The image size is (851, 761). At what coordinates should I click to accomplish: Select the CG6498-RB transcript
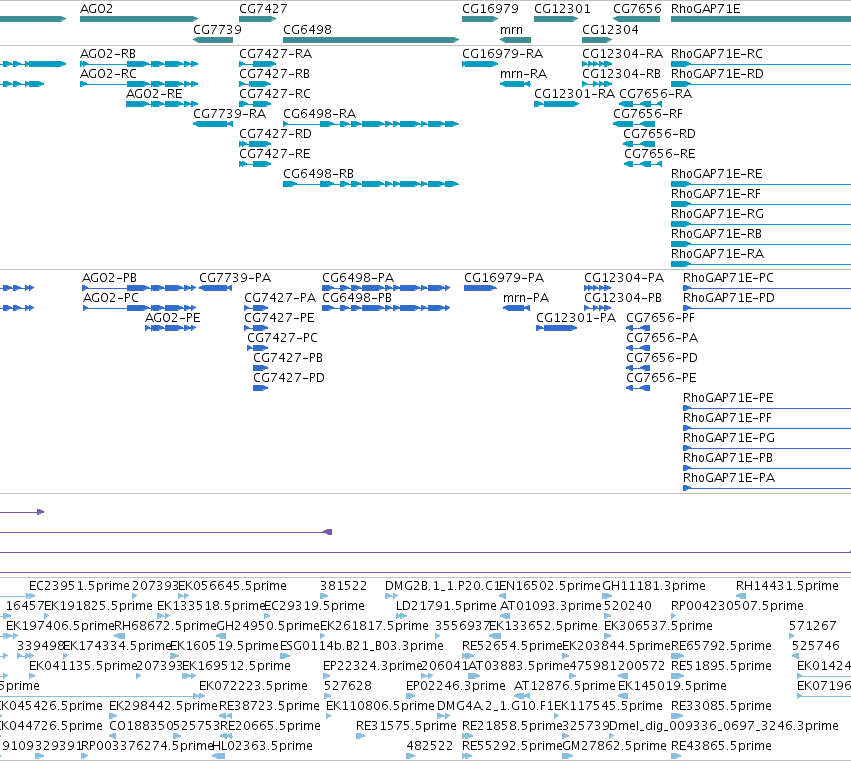tap(371, 184)
